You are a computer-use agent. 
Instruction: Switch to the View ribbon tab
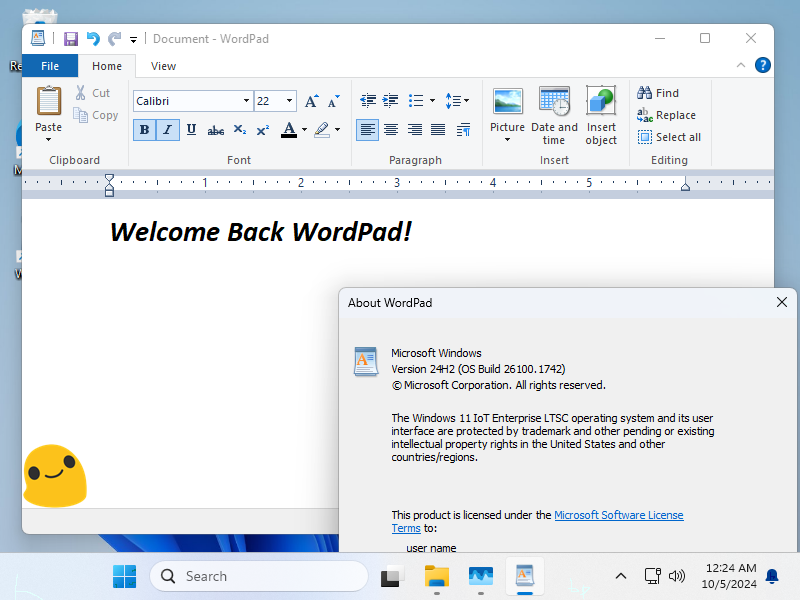coord(163,66)
